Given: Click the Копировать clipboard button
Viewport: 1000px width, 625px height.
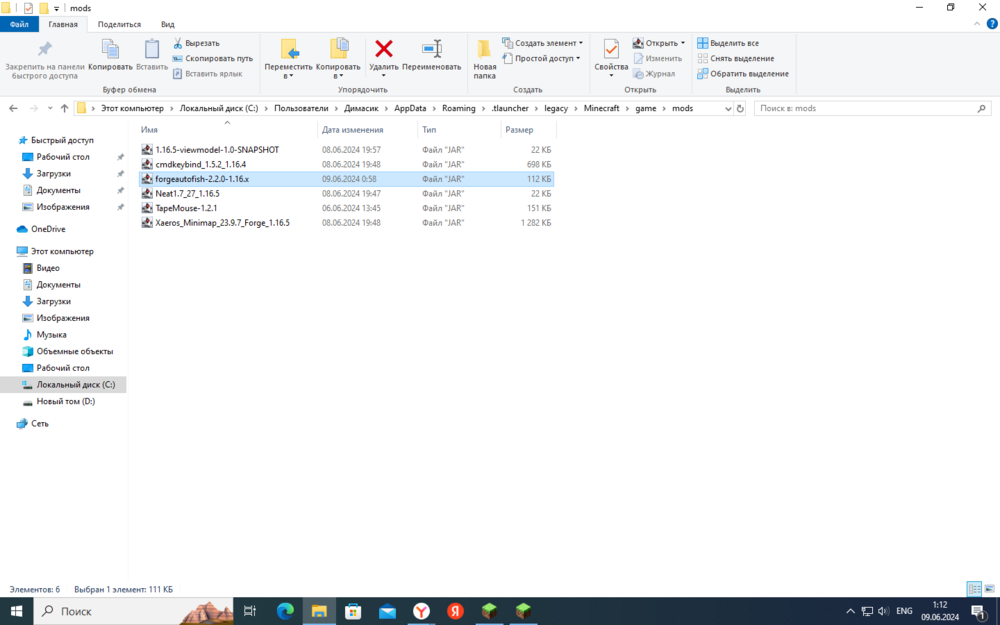Looking at the screenshot, I should tap(110, 55).
